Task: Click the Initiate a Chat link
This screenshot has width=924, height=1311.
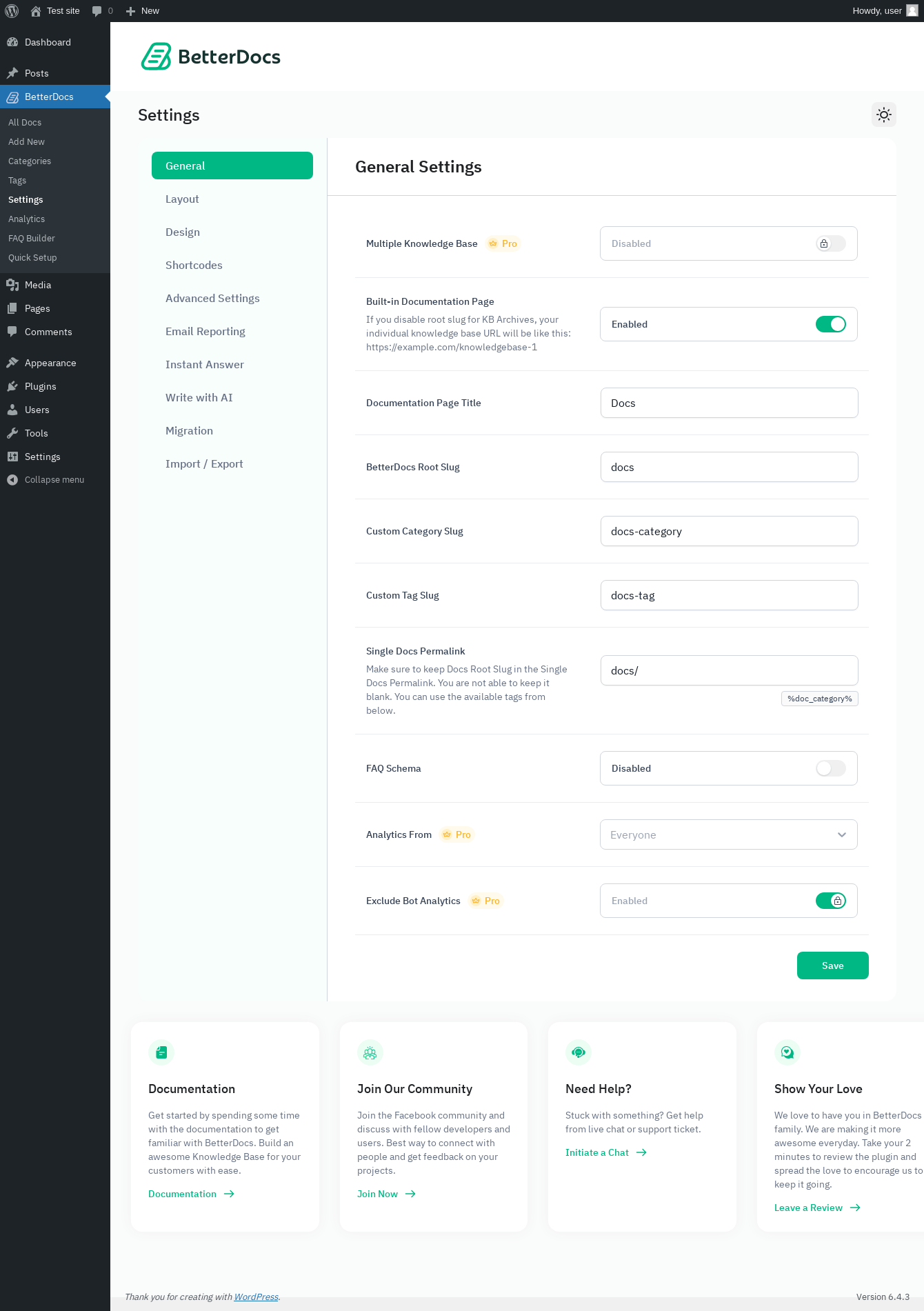Action: 606,1152
